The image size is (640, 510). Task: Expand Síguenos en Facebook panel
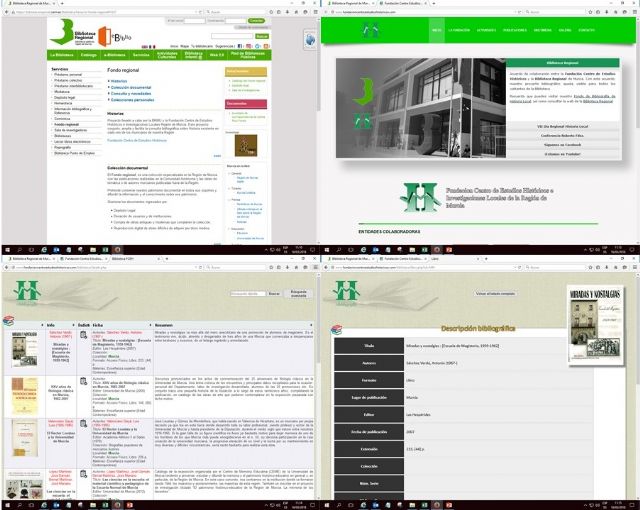tap(562, 145)
